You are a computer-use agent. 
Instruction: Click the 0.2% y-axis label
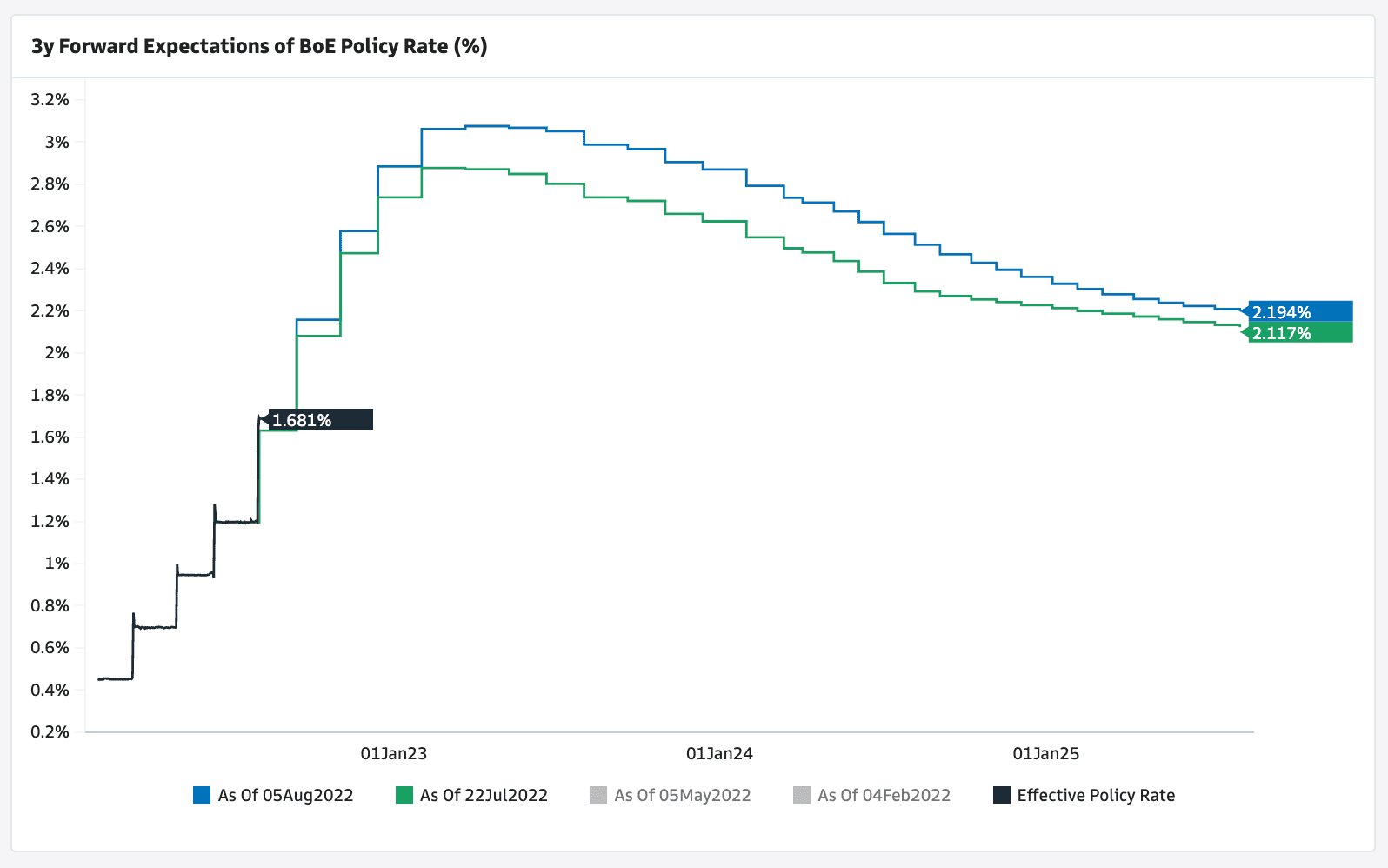(x=50, y=731)
